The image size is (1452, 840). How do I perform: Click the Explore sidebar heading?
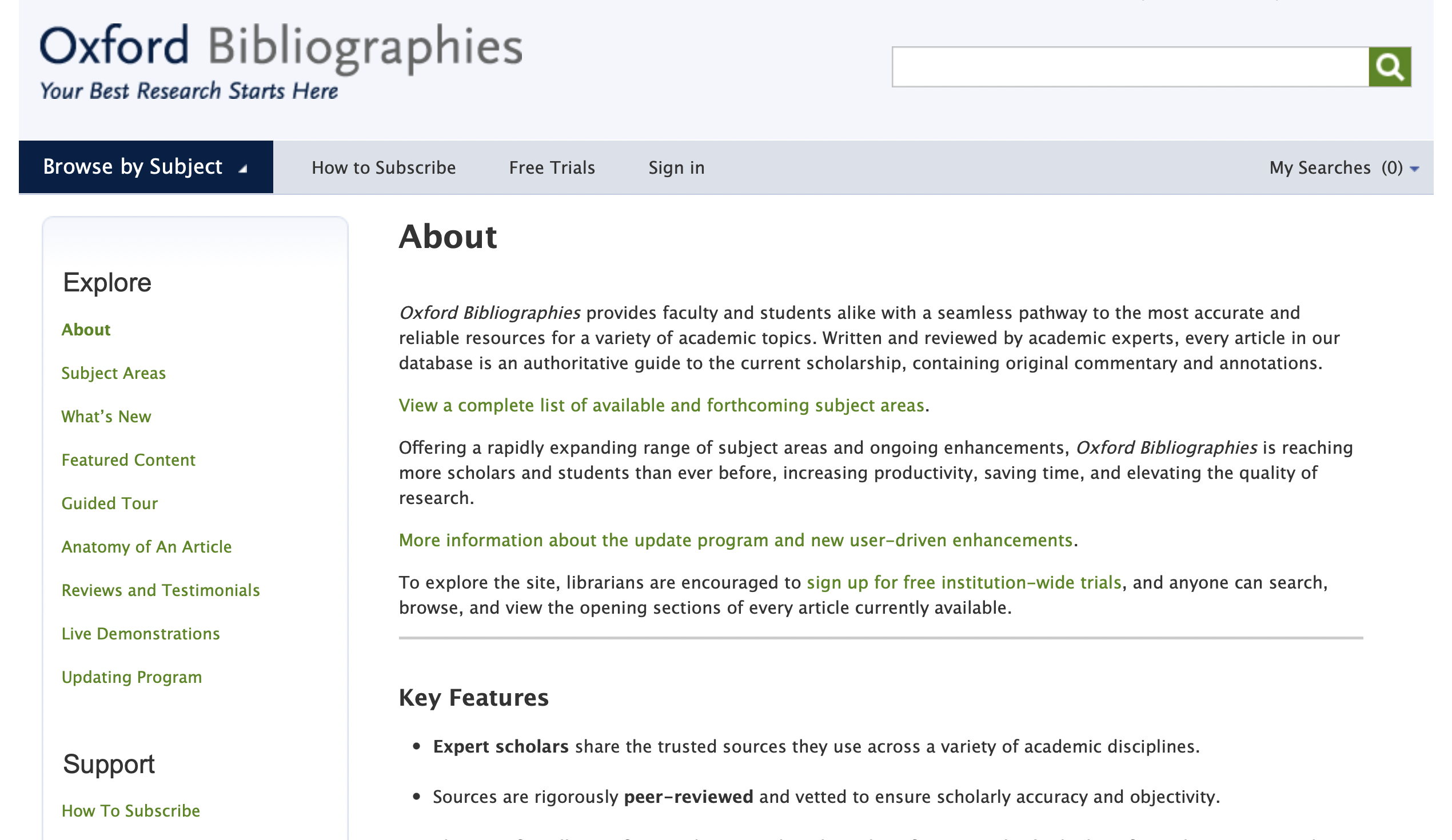107,283
